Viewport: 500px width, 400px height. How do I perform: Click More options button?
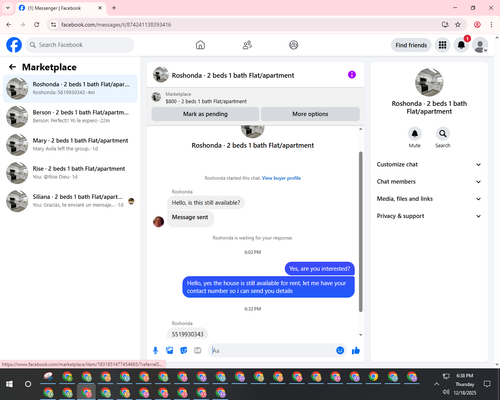click(x=310, y=114)
